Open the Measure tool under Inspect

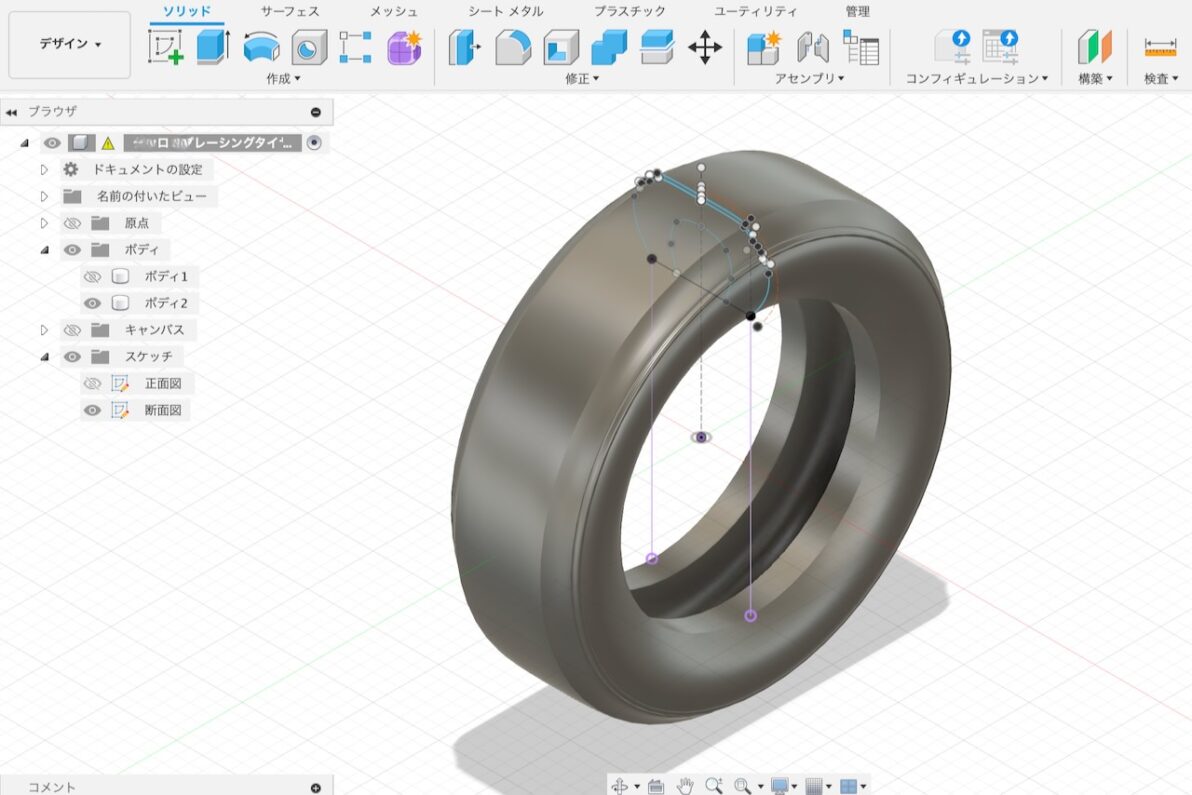pos(1160,47)
